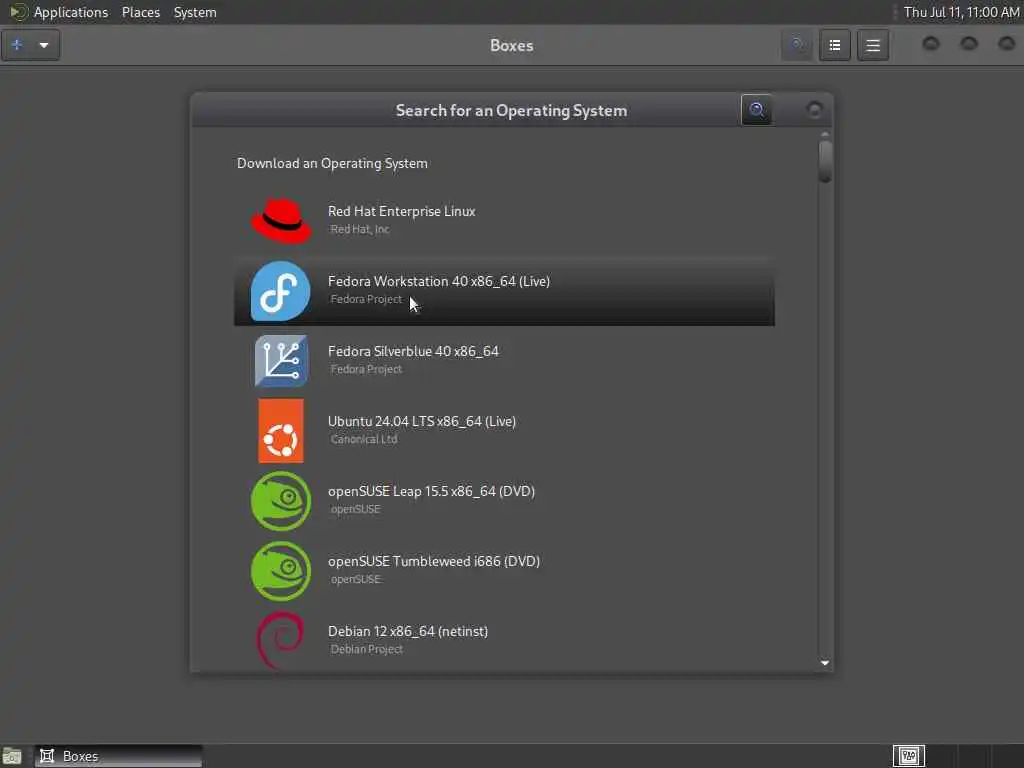The width and height of the screenshot is (1024, 768).
Task: Click the clock Thu Jul 11, 11:00 AM
Action: tap(961, 12)
